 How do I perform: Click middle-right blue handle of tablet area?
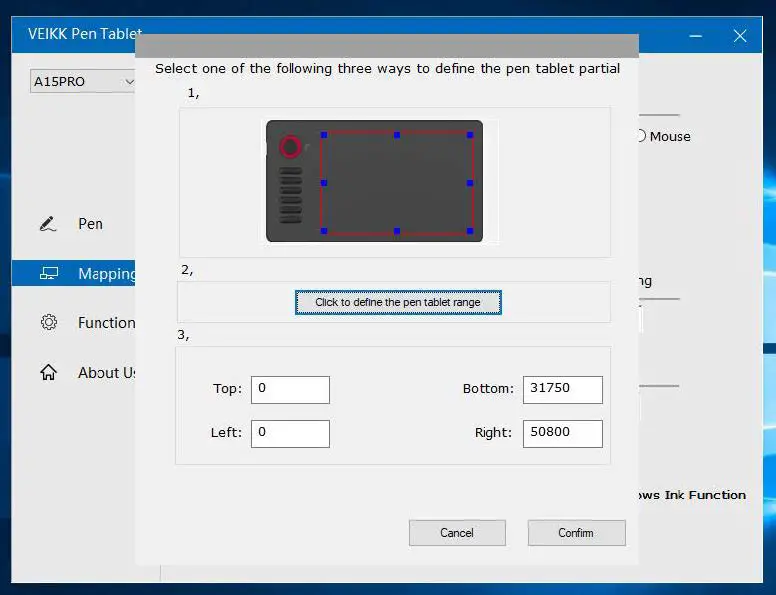click(x=470, y=183)
